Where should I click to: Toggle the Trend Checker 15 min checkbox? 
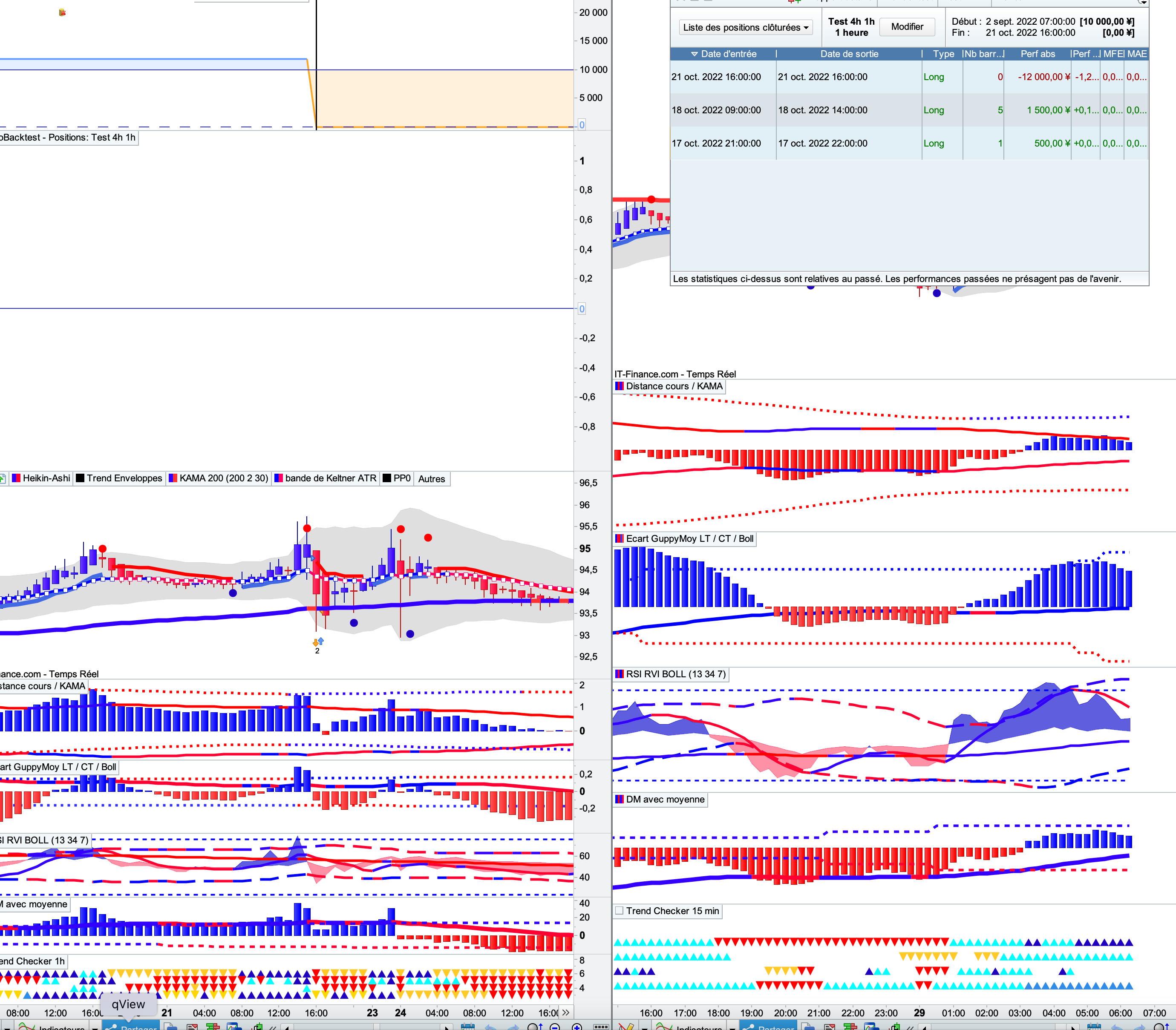tap(619, 910)
